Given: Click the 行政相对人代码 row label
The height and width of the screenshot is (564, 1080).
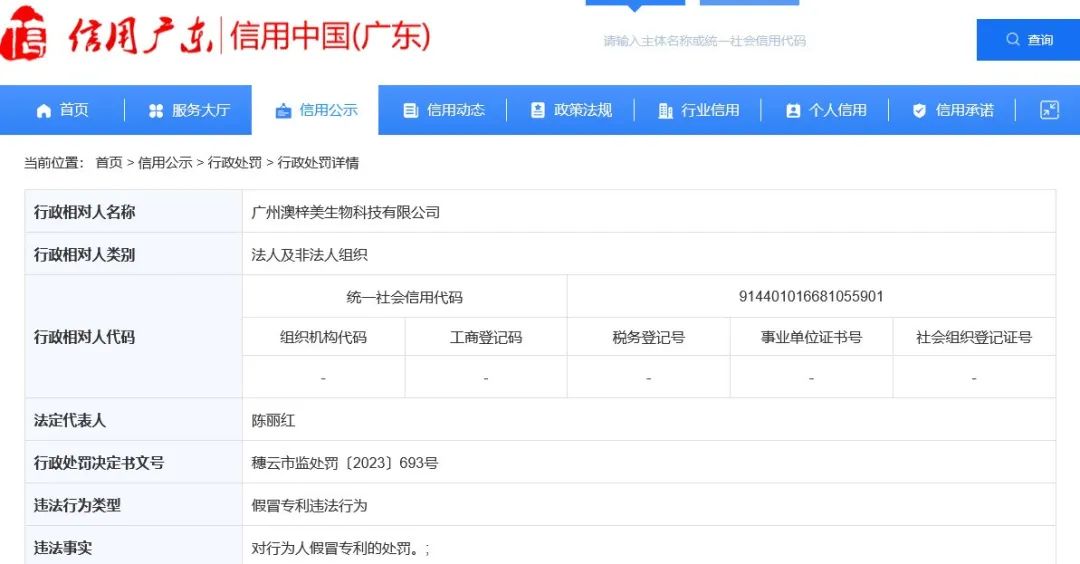Looking at the screenshot, I should (x=84, y=337).
